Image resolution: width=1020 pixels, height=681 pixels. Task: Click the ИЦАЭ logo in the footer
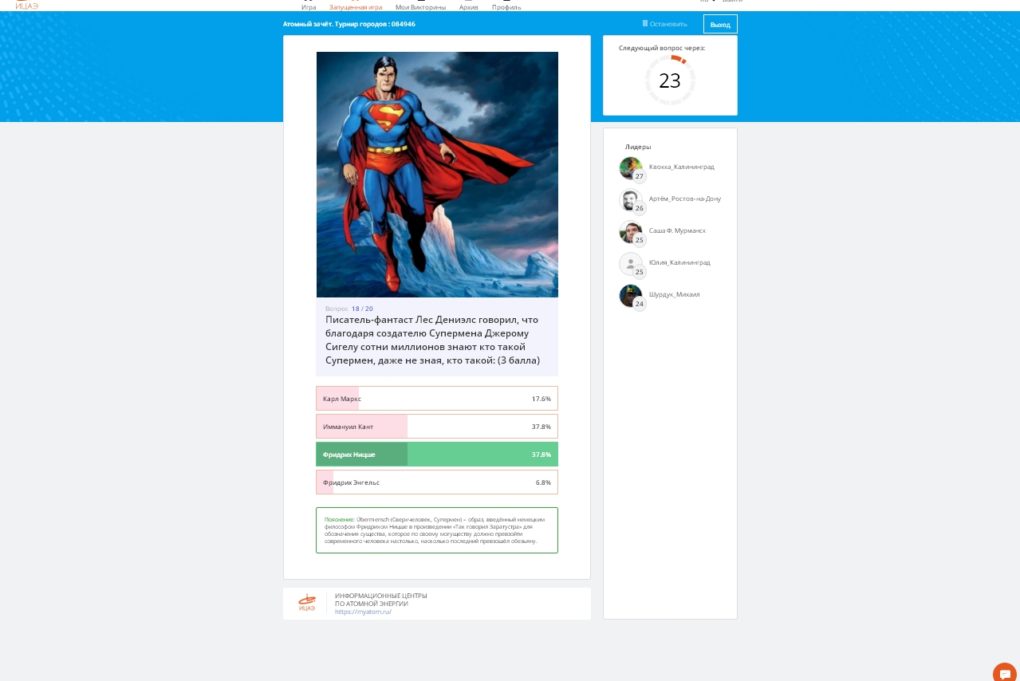click(x=307, y=602)
